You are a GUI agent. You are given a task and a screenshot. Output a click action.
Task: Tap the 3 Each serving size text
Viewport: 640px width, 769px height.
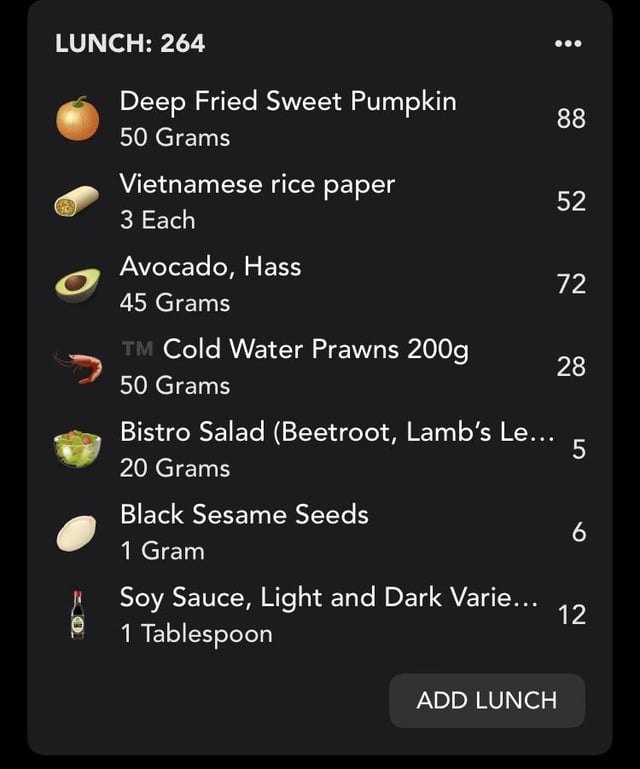158,219
